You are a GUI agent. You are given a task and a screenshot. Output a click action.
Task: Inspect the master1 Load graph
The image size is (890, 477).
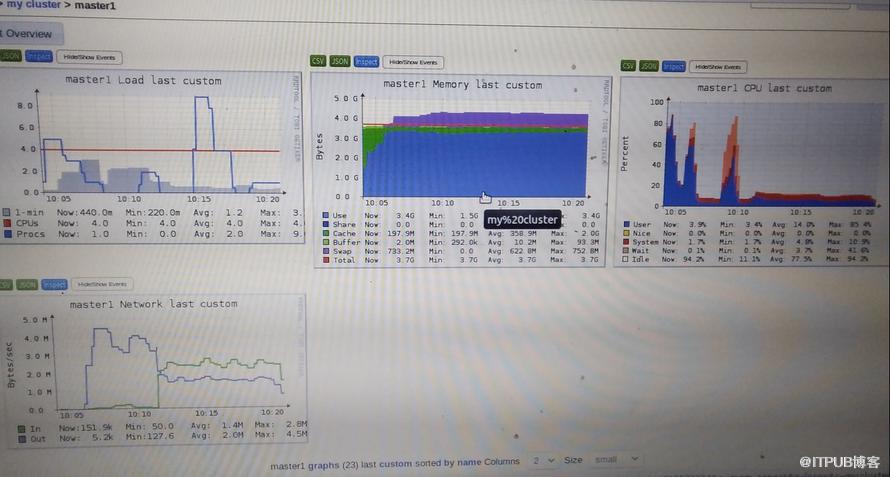point(39,57)
